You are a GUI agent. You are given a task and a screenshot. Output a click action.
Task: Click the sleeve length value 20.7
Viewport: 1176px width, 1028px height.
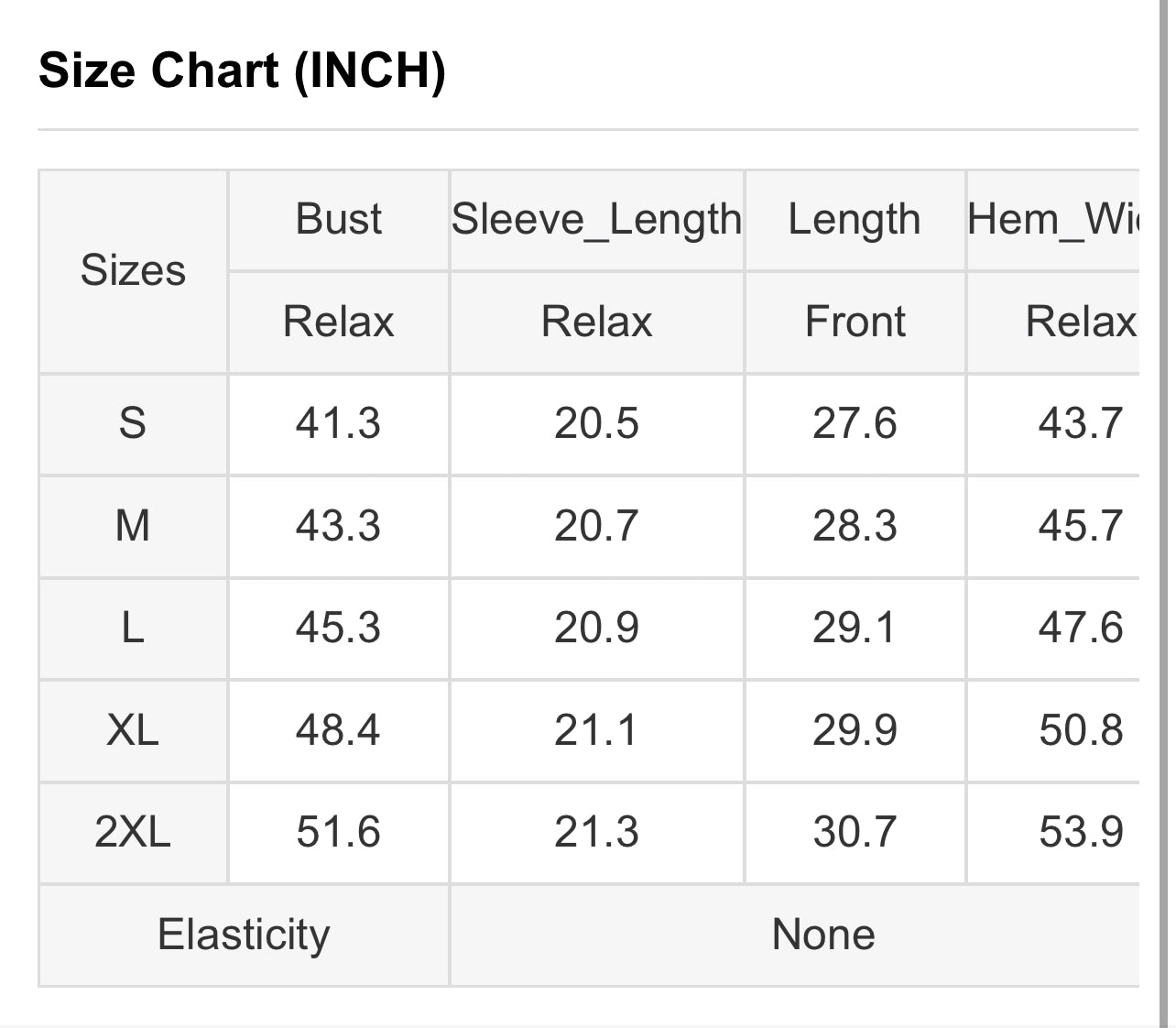point(597,527)
